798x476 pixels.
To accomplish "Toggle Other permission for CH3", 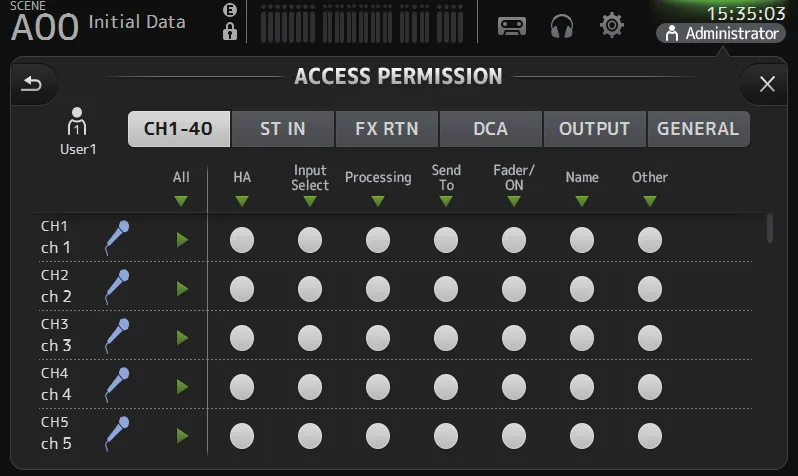I will [650, 338].
